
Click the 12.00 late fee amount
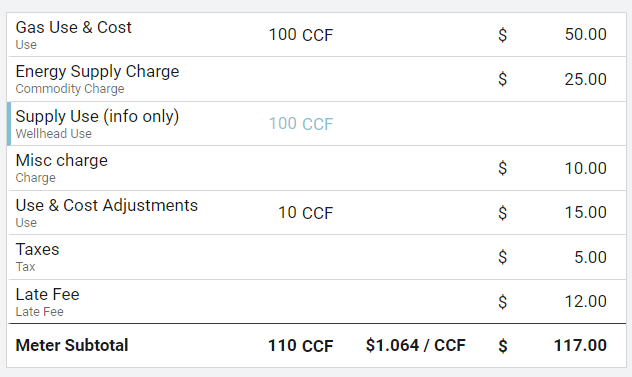pyautogui.click(x=585, y=302)
